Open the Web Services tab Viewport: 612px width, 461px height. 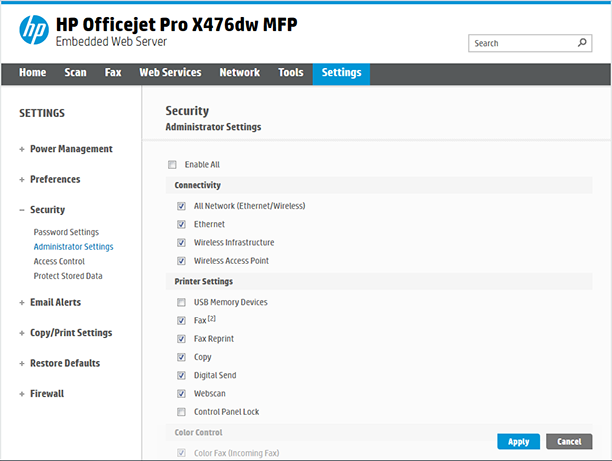click(170, 73)
